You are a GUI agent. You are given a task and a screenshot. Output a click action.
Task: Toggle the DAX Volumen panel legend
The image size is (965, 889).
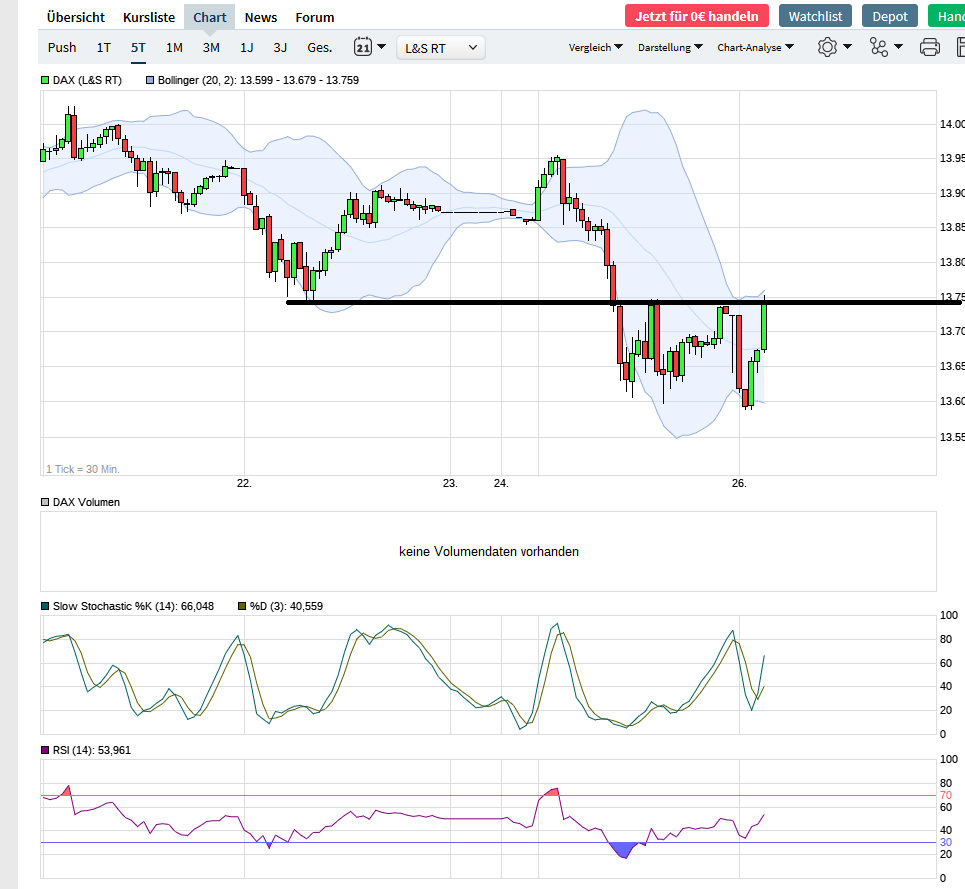click(x=44, y=502)
